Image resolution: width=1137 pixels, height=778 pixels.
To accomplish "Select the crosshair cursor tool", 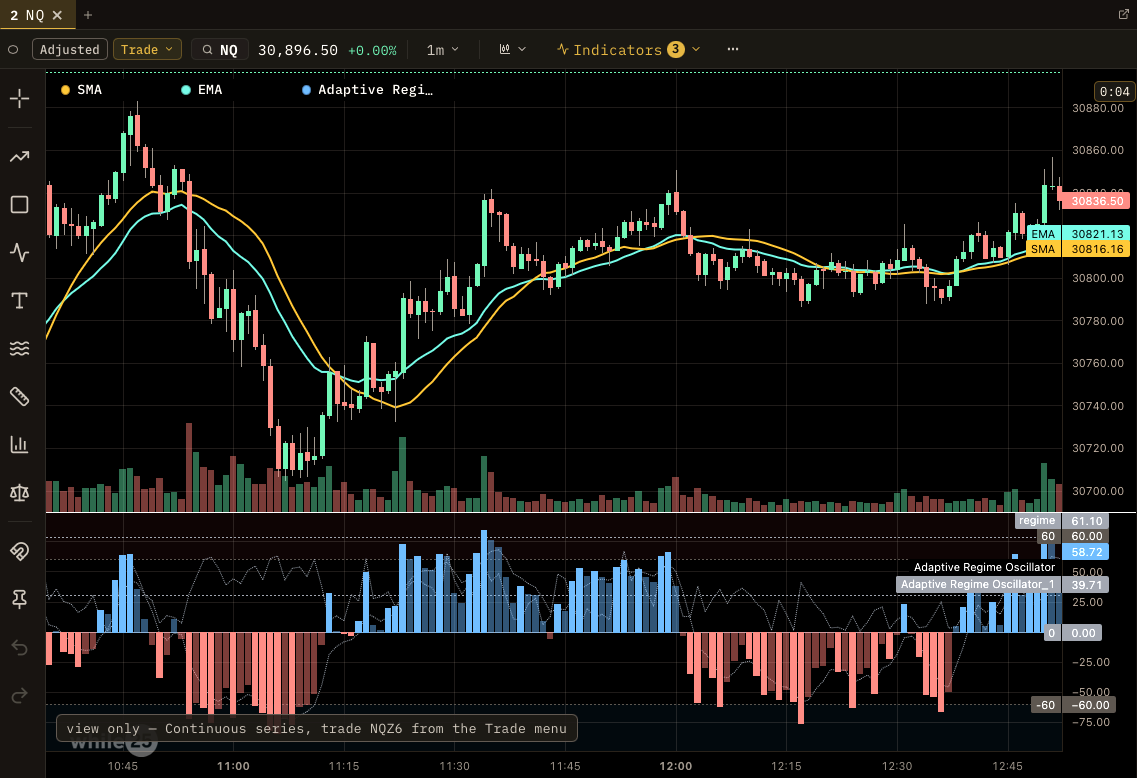I will (20, 98).
